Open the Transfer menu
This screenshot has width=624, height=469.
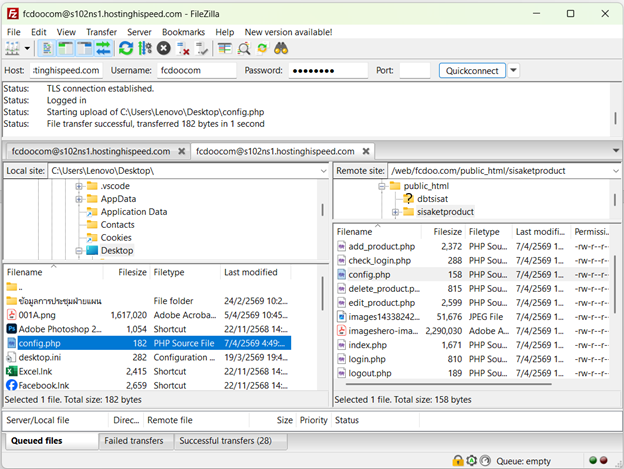click(x=101, y=32)
